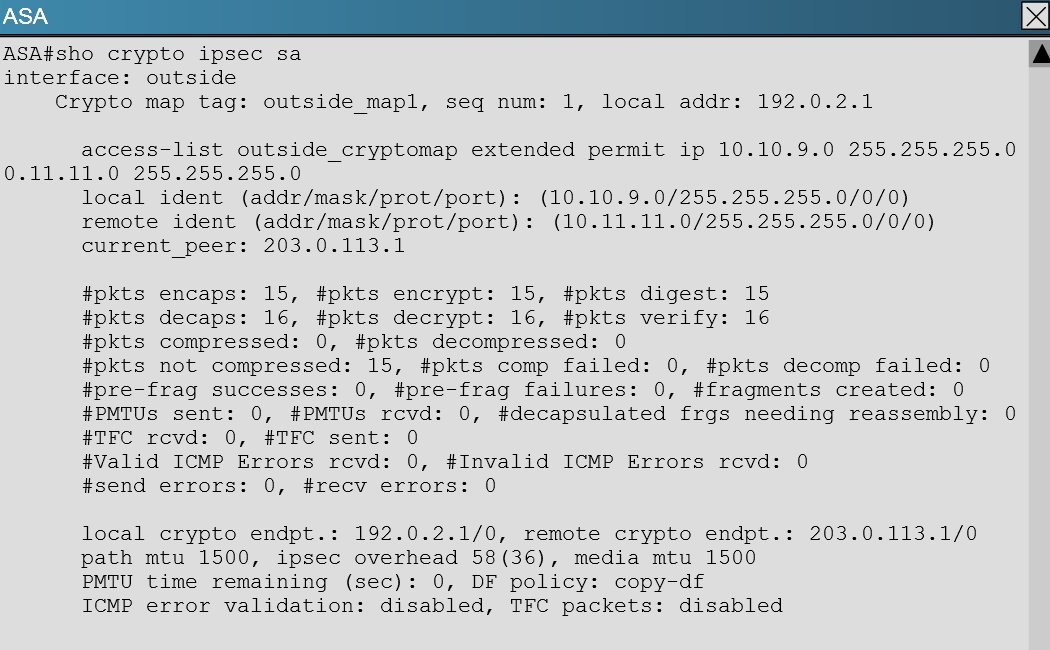Close the ASA terminal window

[x=1035, y=16]
